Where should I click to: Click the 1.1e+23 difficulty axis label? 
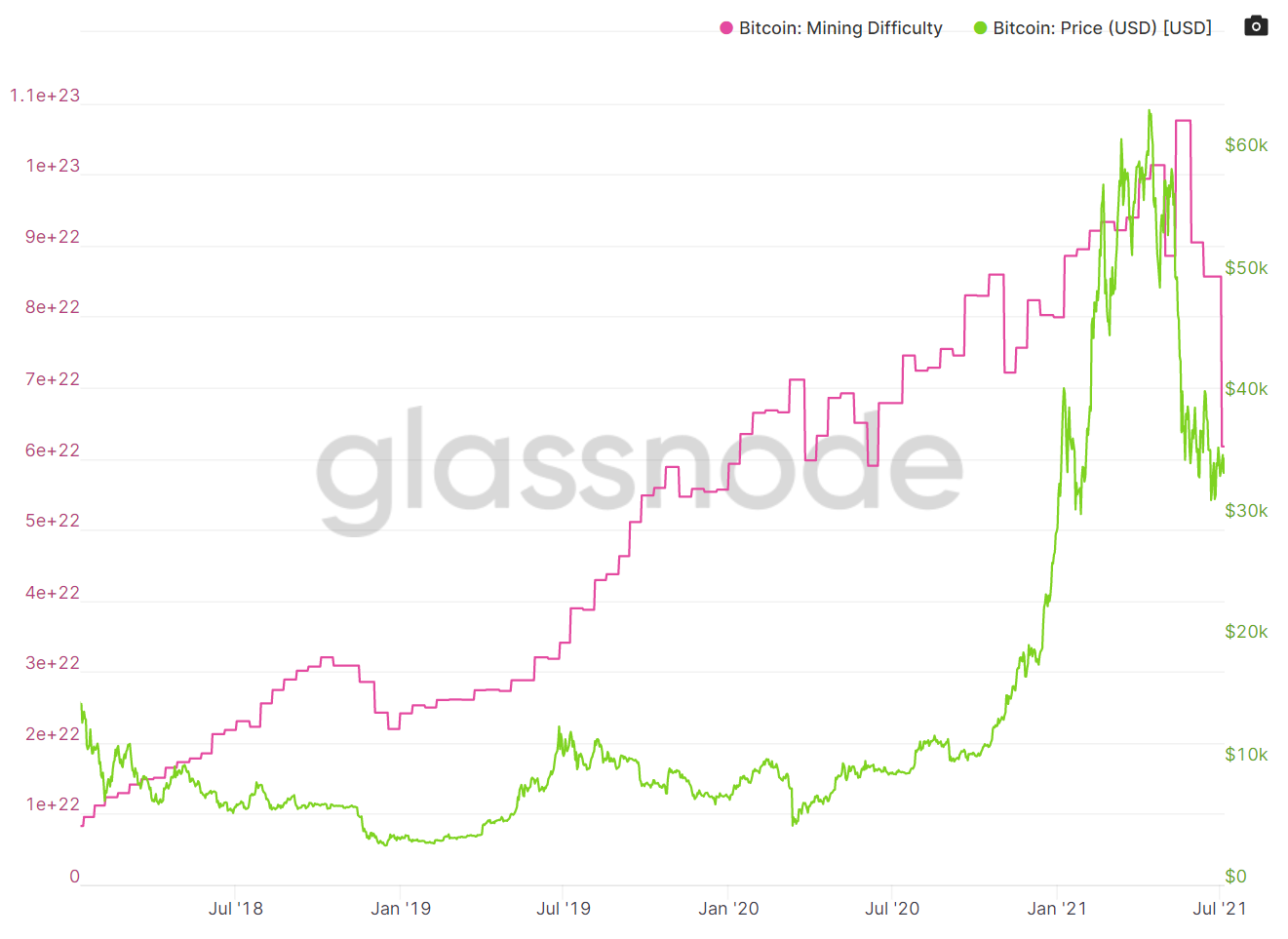pos(45,96)
